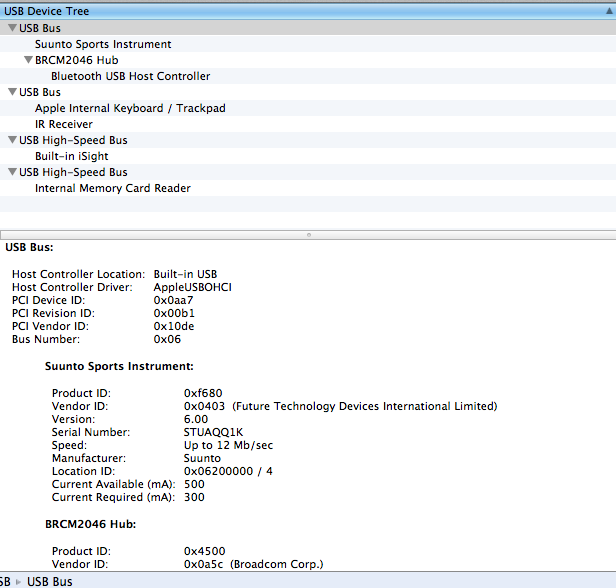Collapse the BRCM2046 Hub disclosure triangle

[x=28, y=60]
